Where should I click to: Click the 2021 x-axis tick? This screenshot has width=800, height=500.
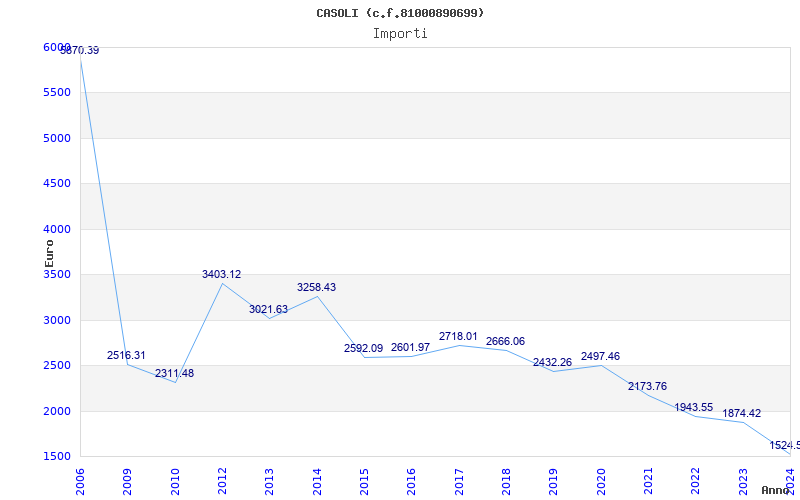[x=648, y=482]
